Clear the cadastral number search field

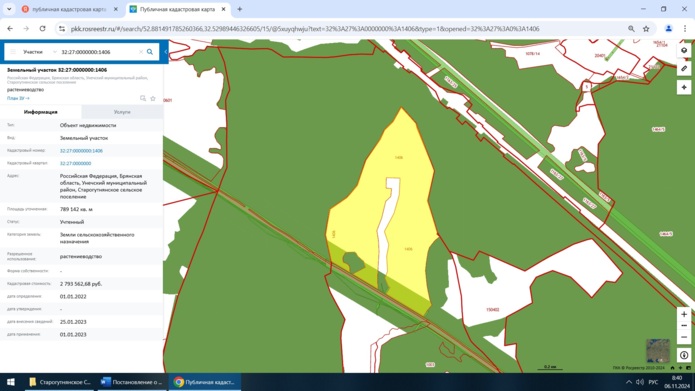(141, 52)
